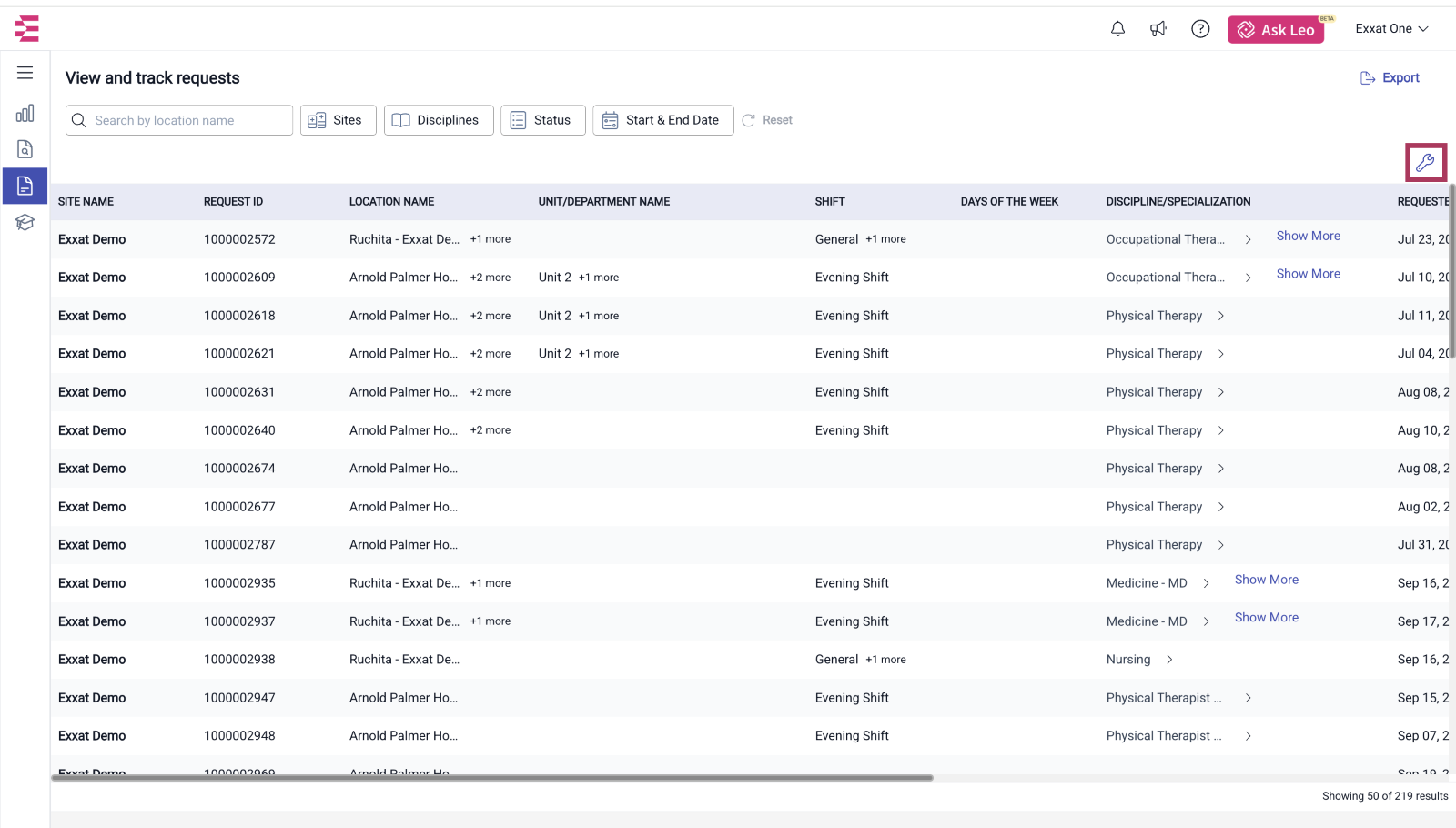Click Arnold Palmer location for request 1000002947
This screenshot has width=1456, height=828.
[x=403, y=698]
